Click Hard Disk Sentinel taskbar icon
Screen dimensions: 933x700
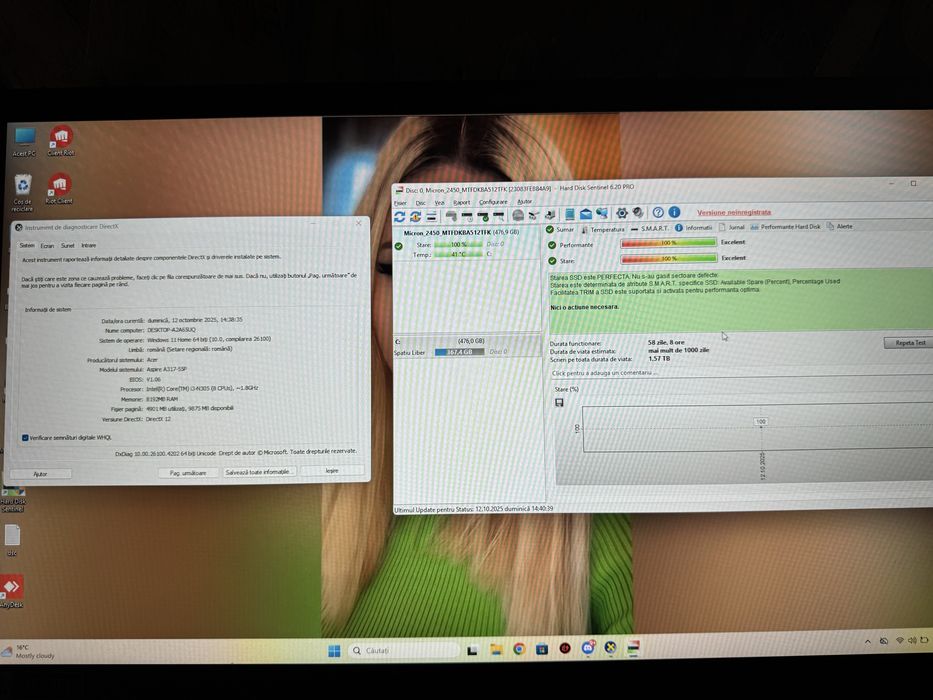634,648
